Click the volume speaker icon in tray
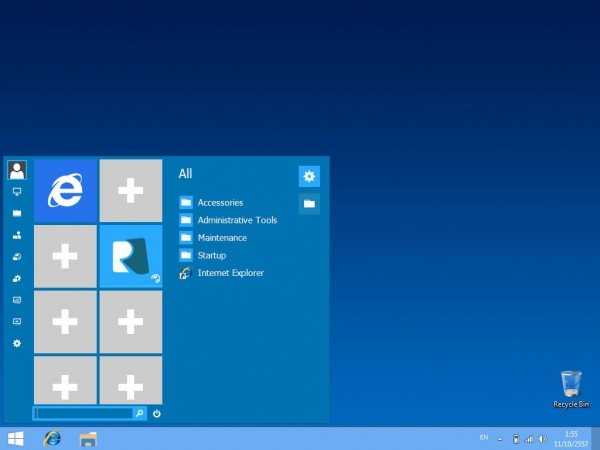Viewport: 600px width, 450px height. (x=542, y=438)
